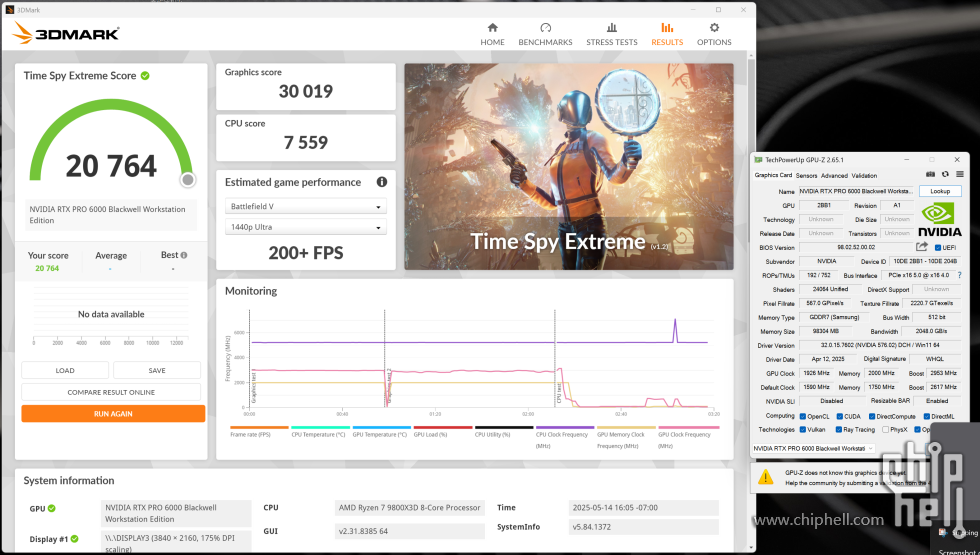Viewport: 980px width, 555px height.
Task: Click the info icon for Estimated game performance
Action: coord(381,182)
